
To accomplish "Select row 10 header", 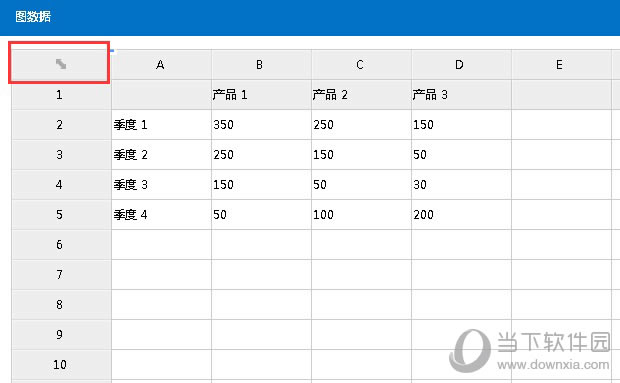I will point(61,364).
